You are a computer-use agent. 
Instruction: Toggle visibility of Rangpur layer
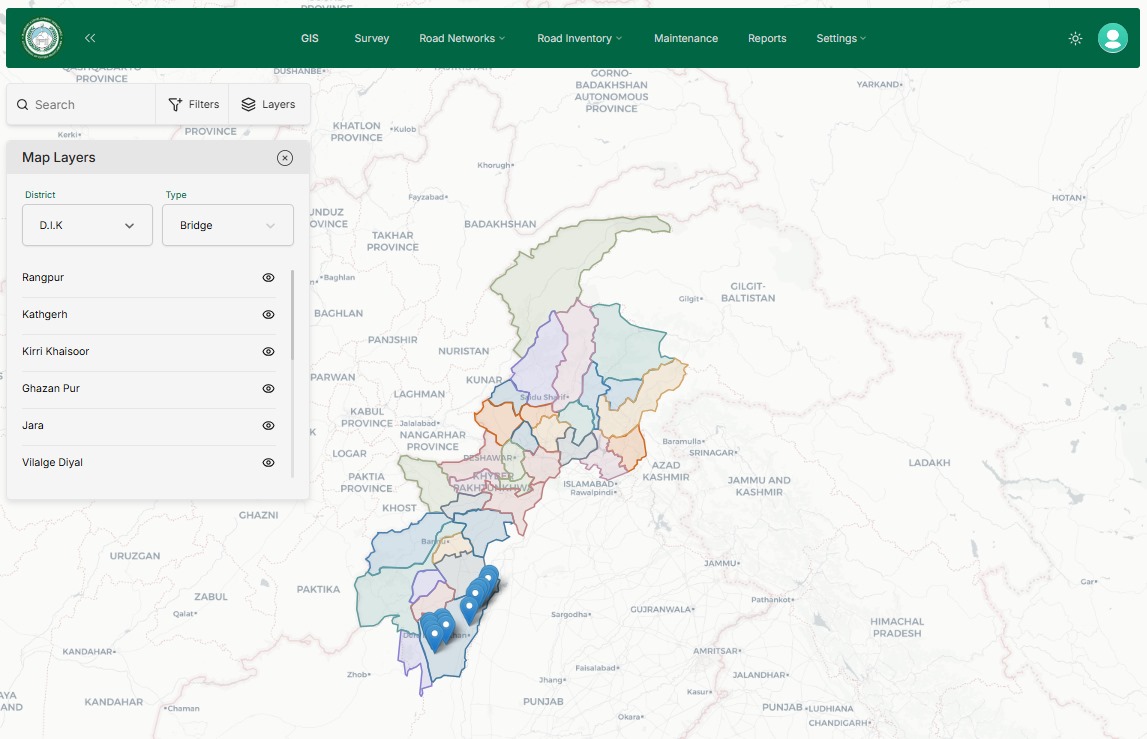[x=268, y=278]
